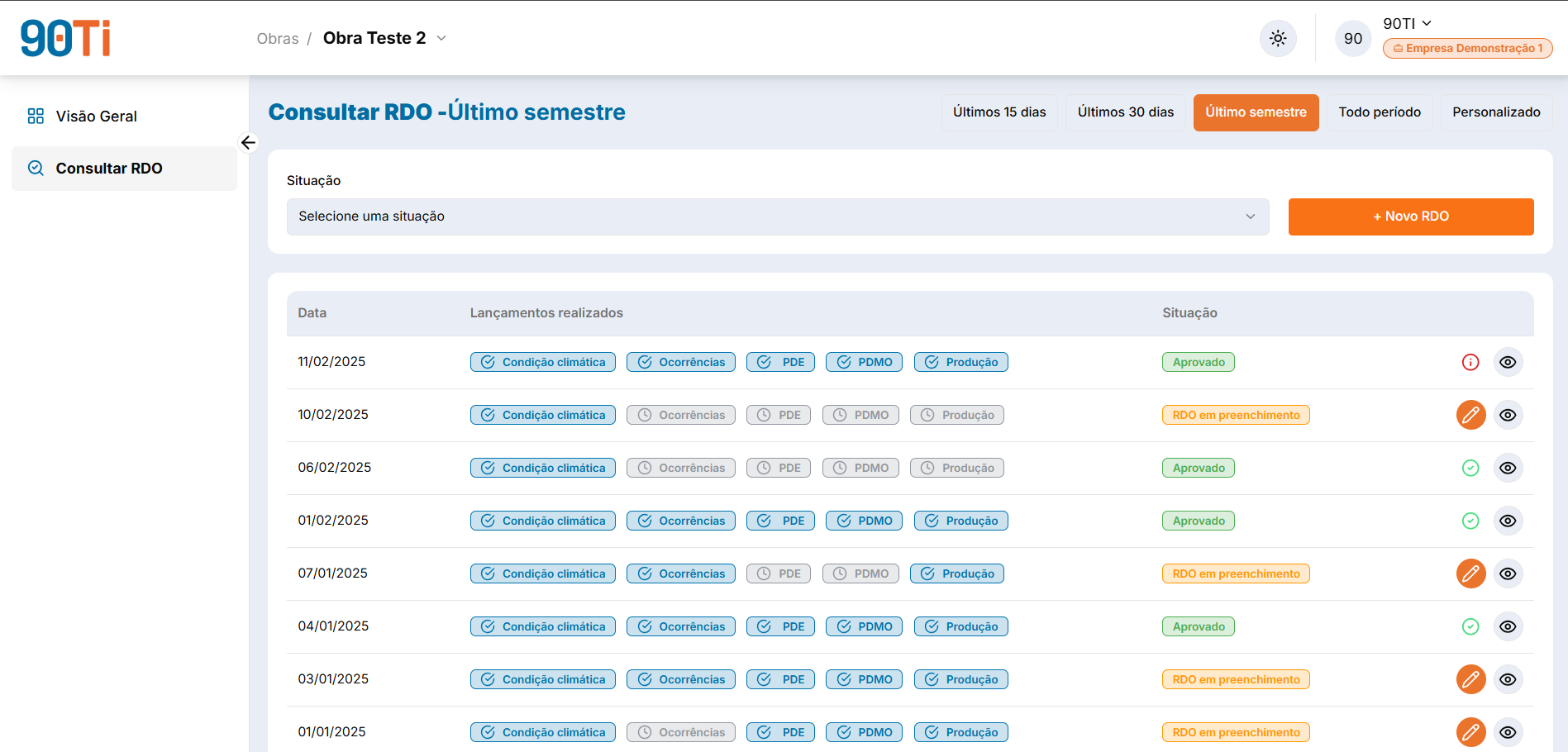This screenshot has height=752, width=1568.
Task: Switch to the Todo período tab
Action: [x=1380, y=112]
